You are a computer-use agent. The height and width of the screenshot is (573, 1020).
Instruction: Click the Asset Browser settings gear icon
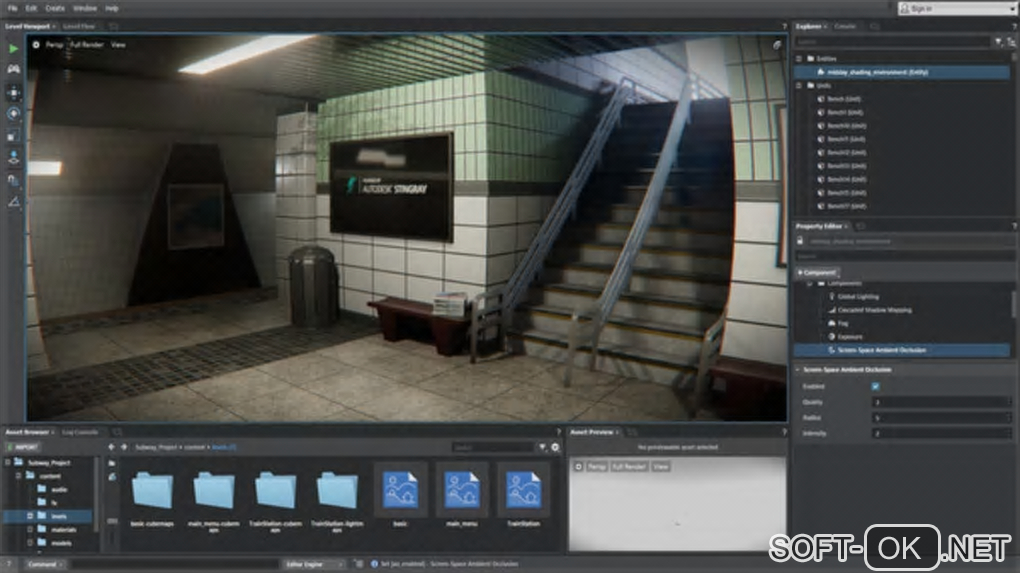pos(555,447)
